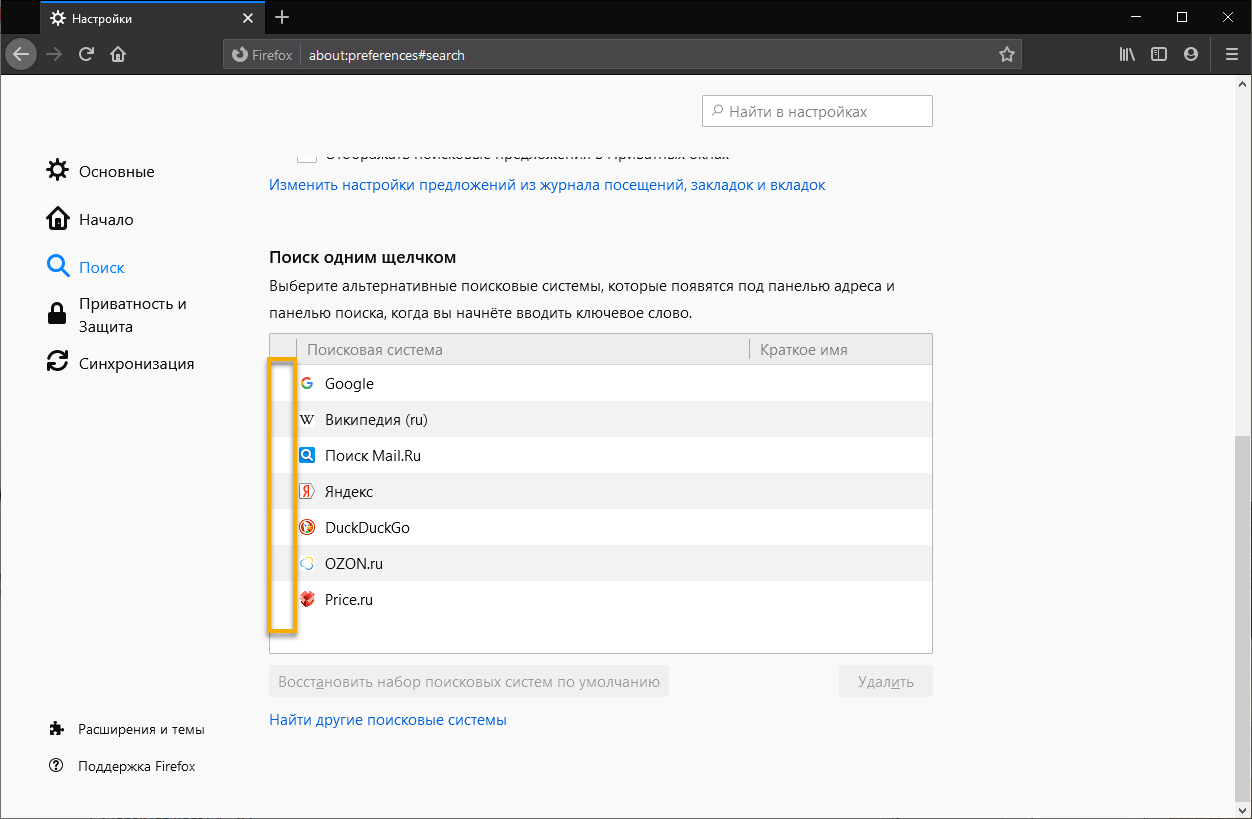The height and width of the screenshot is (819, 1252).
Task: Open the home page using the home icon
Action: coord(118,54)
